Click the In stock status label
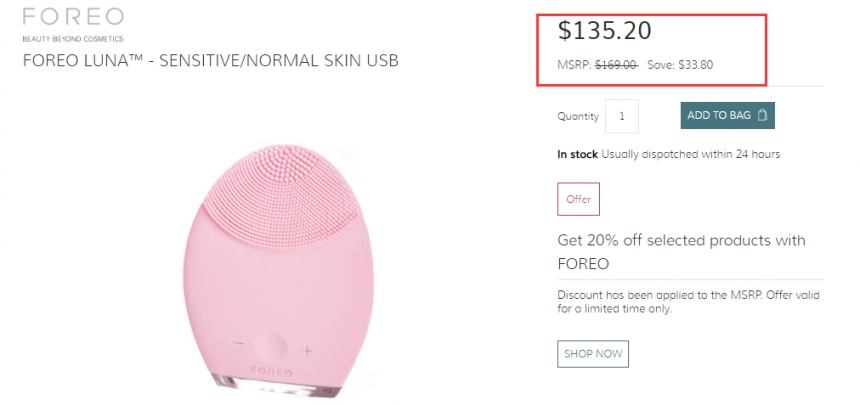 (577, 154)
